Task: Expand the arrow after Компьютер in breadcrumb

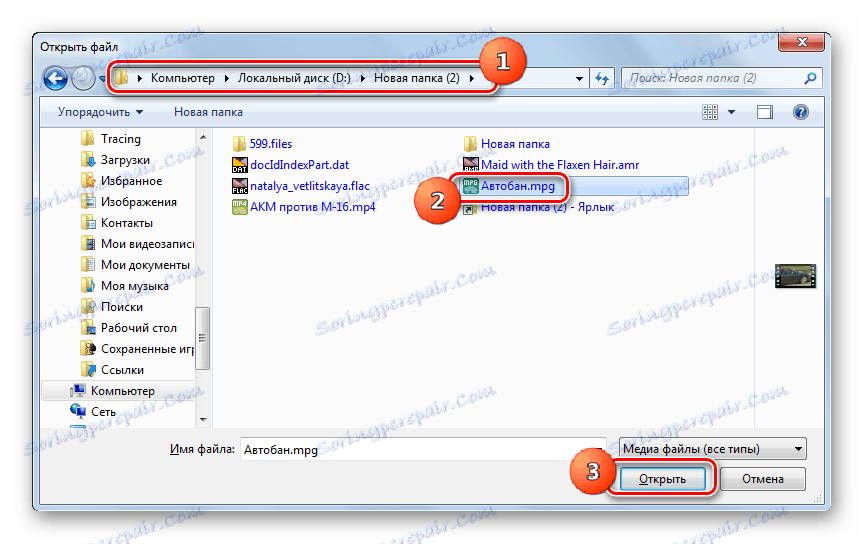Action: click(x=226, y=78)
